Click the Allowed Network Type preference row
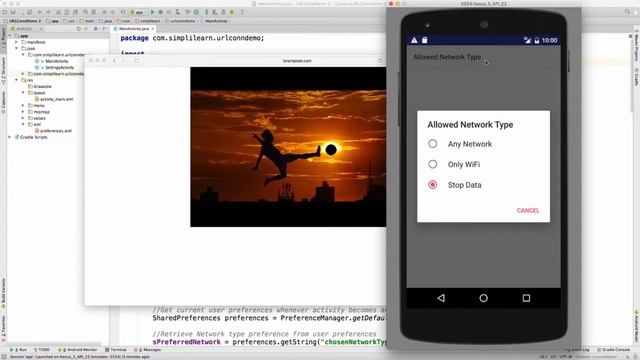Image resolution: width=640 pixels, height=360 pixels. [483, 58]
